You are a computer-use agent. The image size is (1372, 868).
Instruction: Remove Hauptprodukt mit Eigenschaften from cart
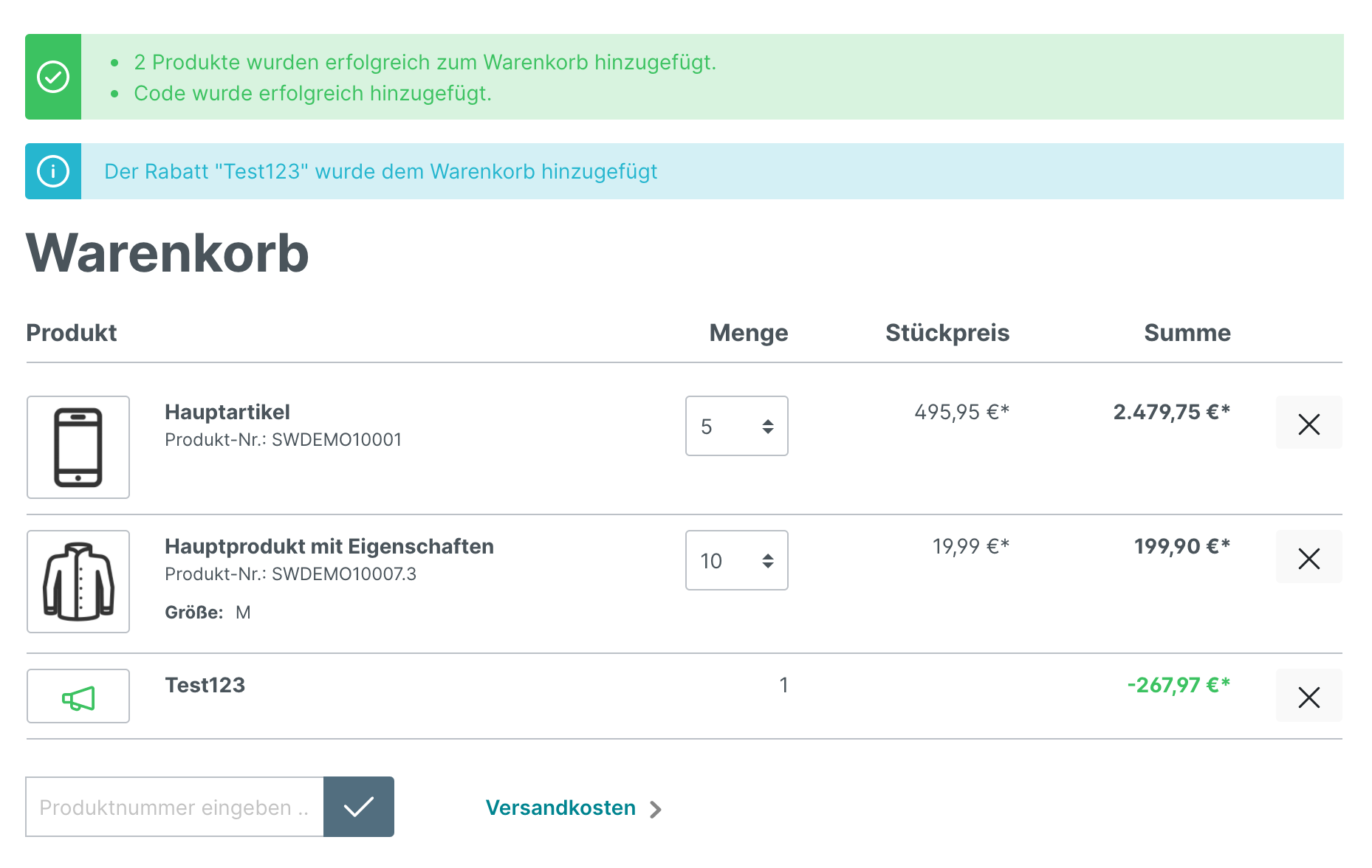pyautogui.click(x=1308, y=557)
